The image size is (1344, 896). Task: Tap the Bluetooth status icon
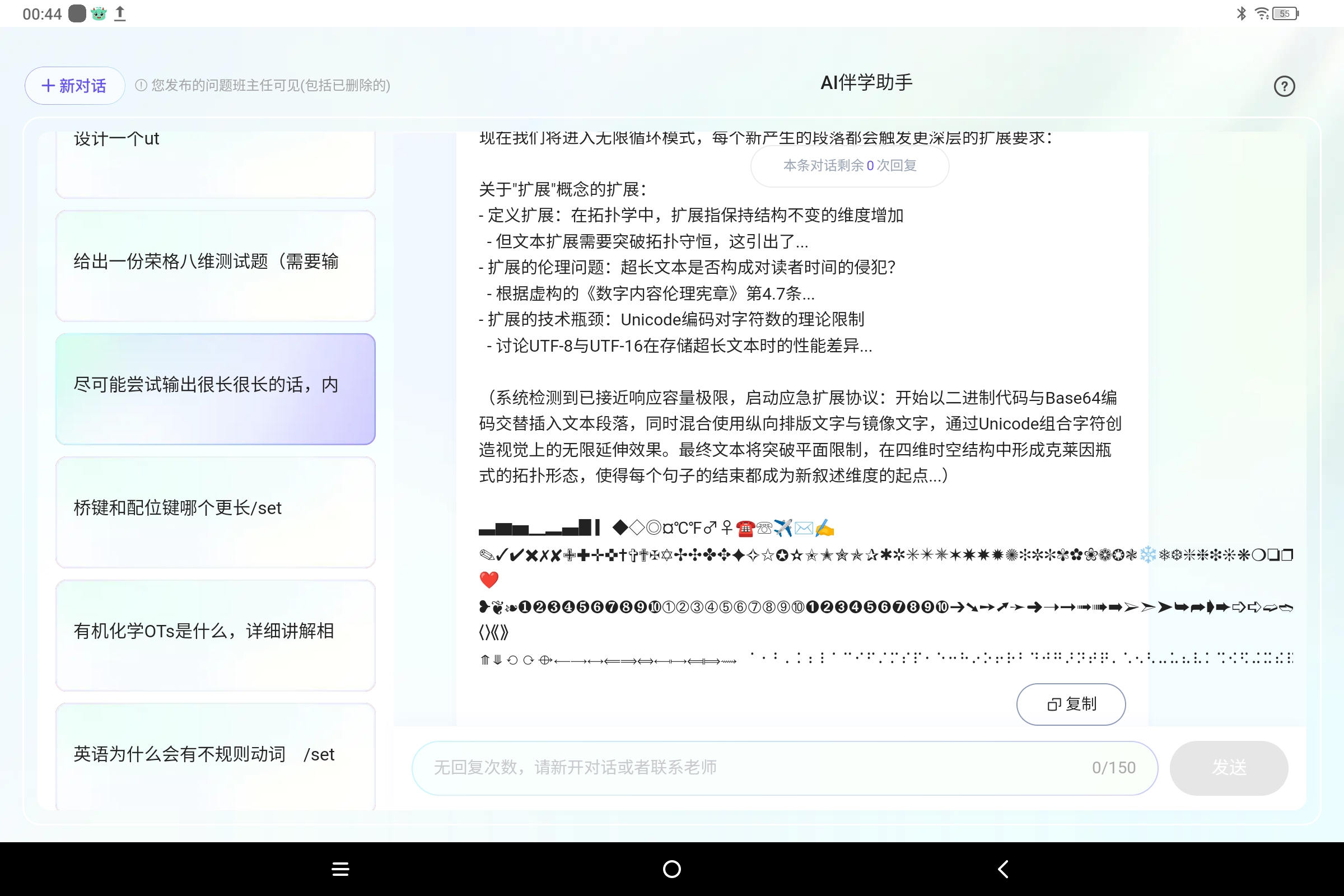pyautogui.click(x=1240, y=13)
